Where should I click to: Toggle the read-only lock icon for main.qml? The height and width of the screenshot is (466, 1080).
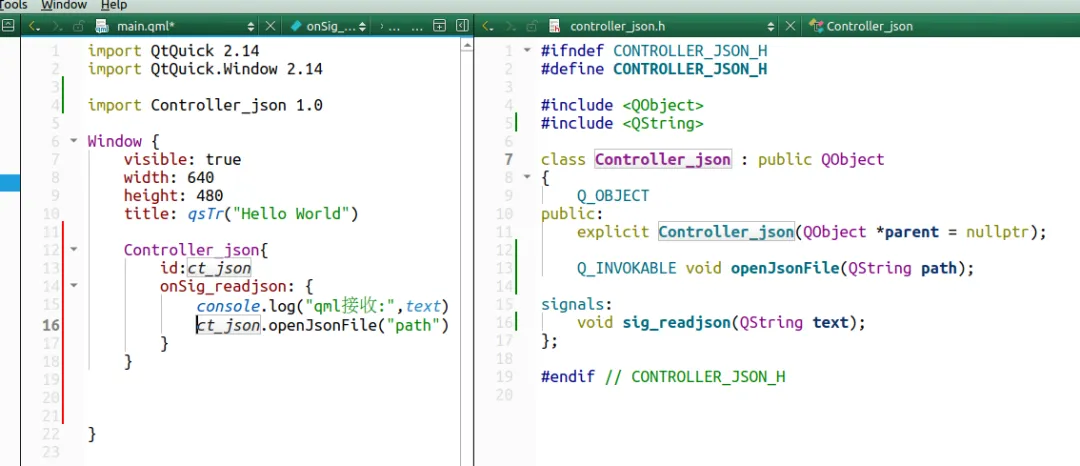click(x=79, y=26)
